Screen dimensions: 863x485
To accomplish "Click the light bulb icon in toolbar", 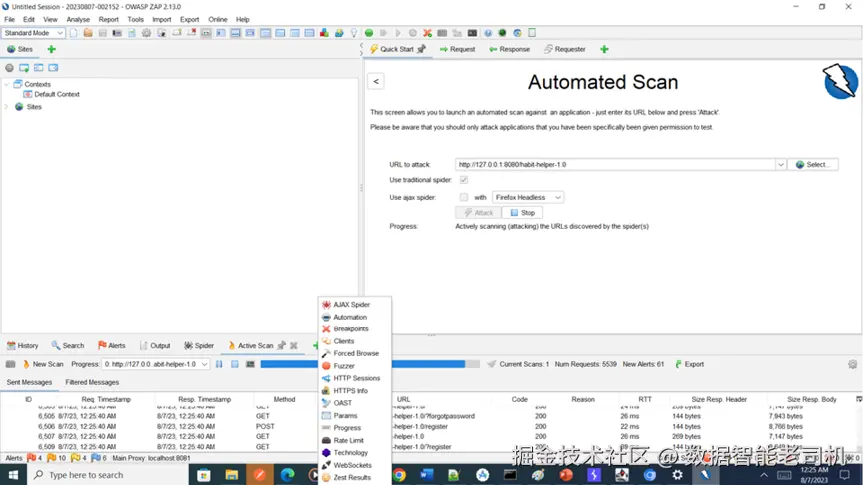I will click(354, 33).
